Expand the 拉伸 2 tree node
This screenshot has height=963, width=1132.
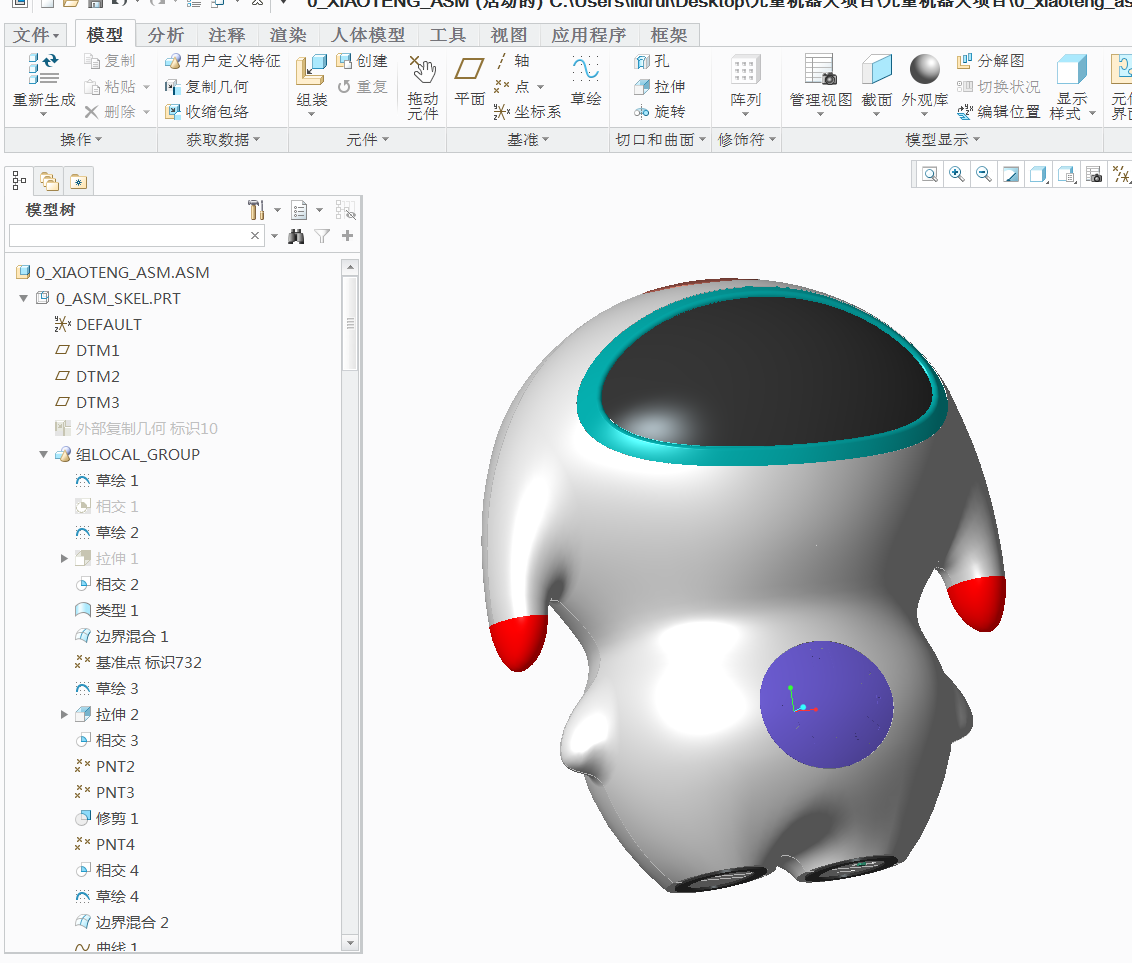tap(65, 714)
